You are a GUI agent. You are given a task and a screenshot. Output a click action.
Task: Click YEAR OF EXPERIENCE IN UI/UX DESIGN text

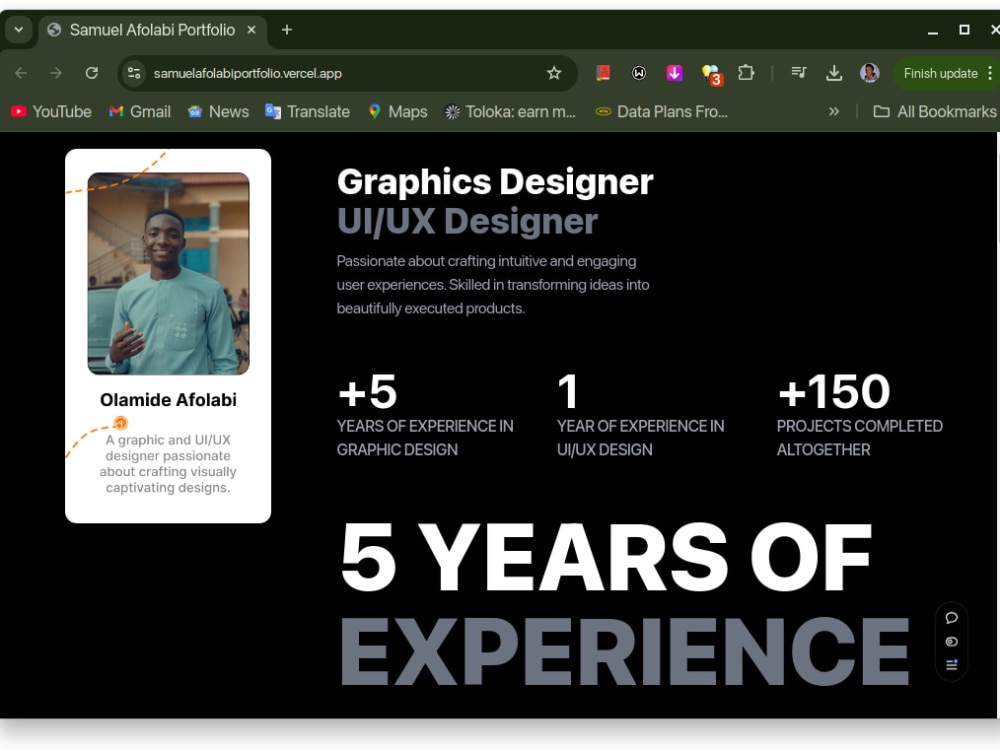640,438
